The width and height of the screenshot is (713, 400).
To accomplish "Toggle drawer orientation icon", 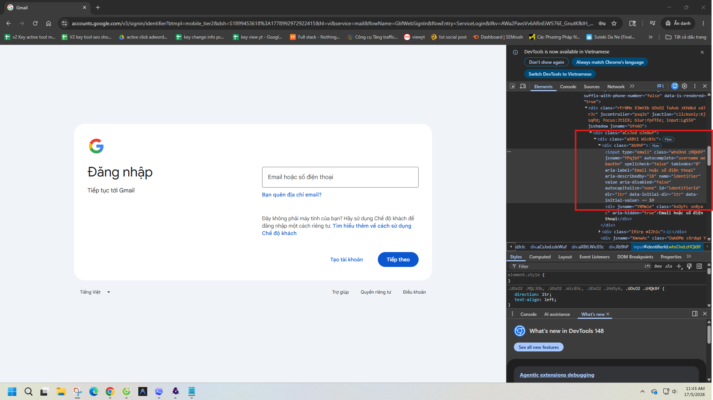I will click(x=694, y=314).
